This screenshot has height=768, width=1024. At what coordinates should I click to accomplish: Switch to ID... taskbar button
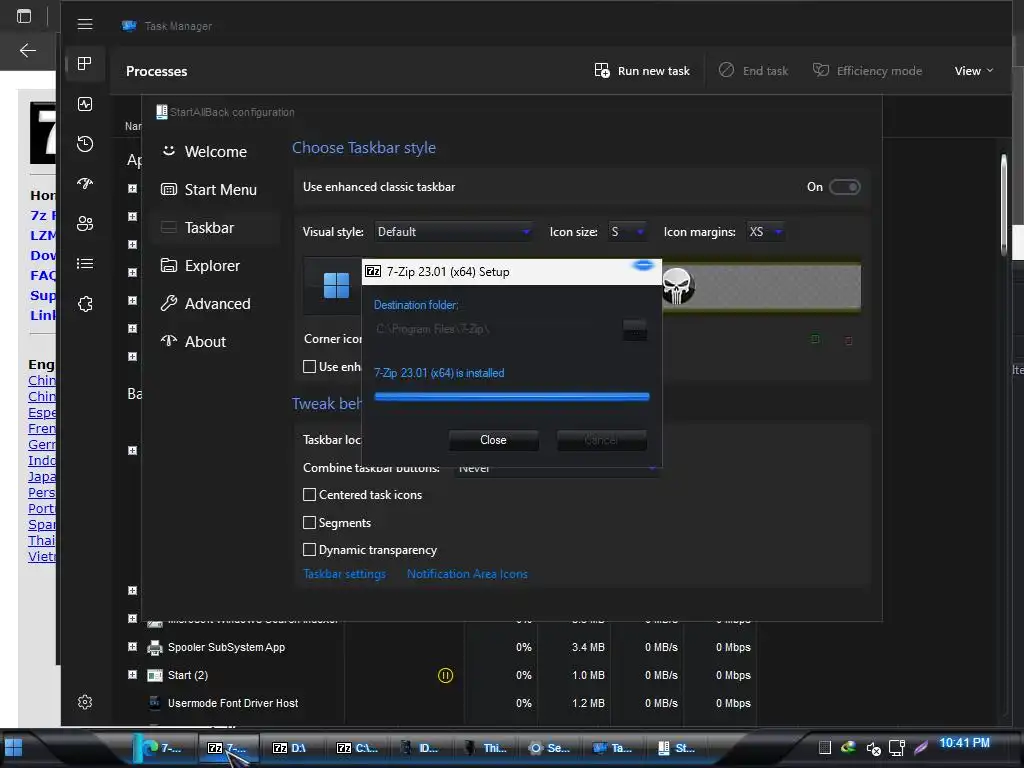pyautogui.click(x=421, y=748)
